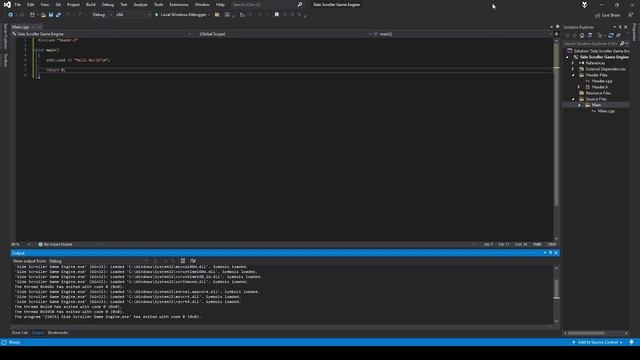The image size is (640, 360).
Task: Close the Output panel
Action: tap(556, 253)
